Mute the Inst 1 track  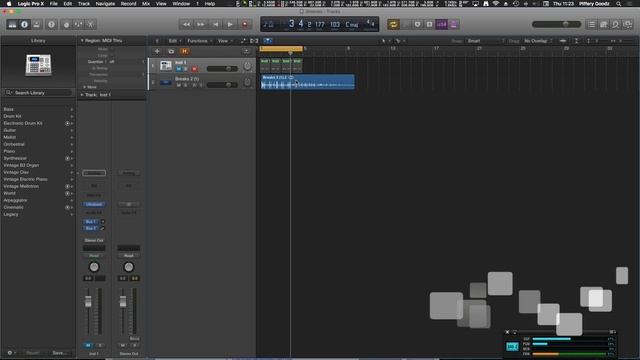178,69
